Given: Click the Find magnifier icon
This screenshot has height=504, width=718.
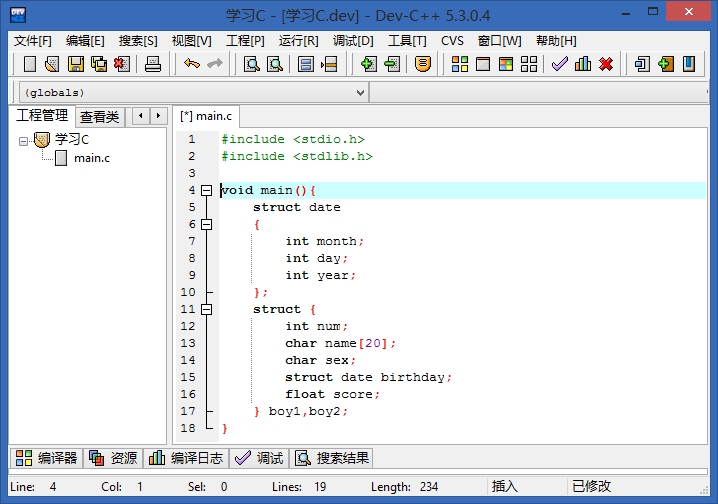Looking at the screenshot, I should click(252, 64).
